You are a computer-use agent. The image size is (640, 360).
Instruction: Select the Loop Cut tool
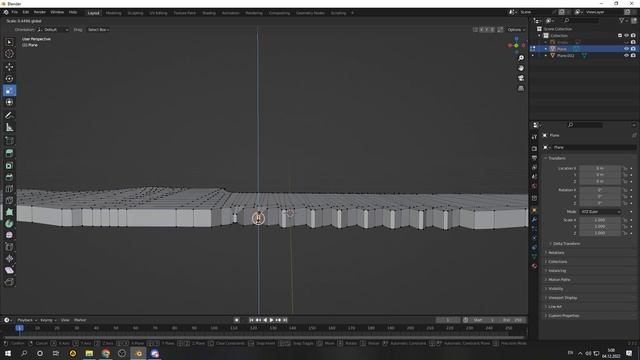tap(9, 189)
